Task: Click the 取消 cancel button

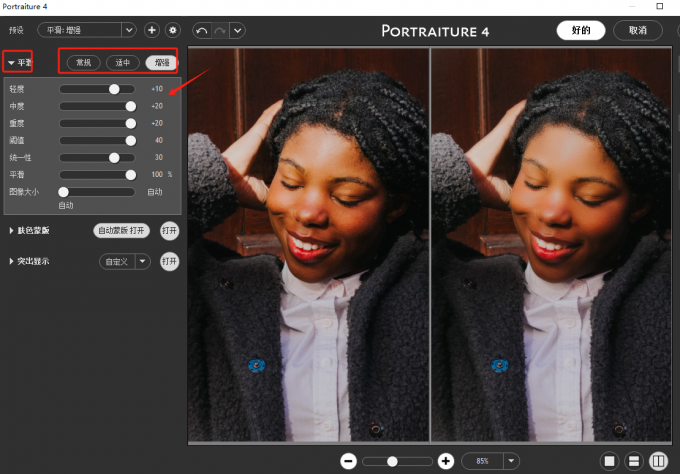Action: click(638, 30)
